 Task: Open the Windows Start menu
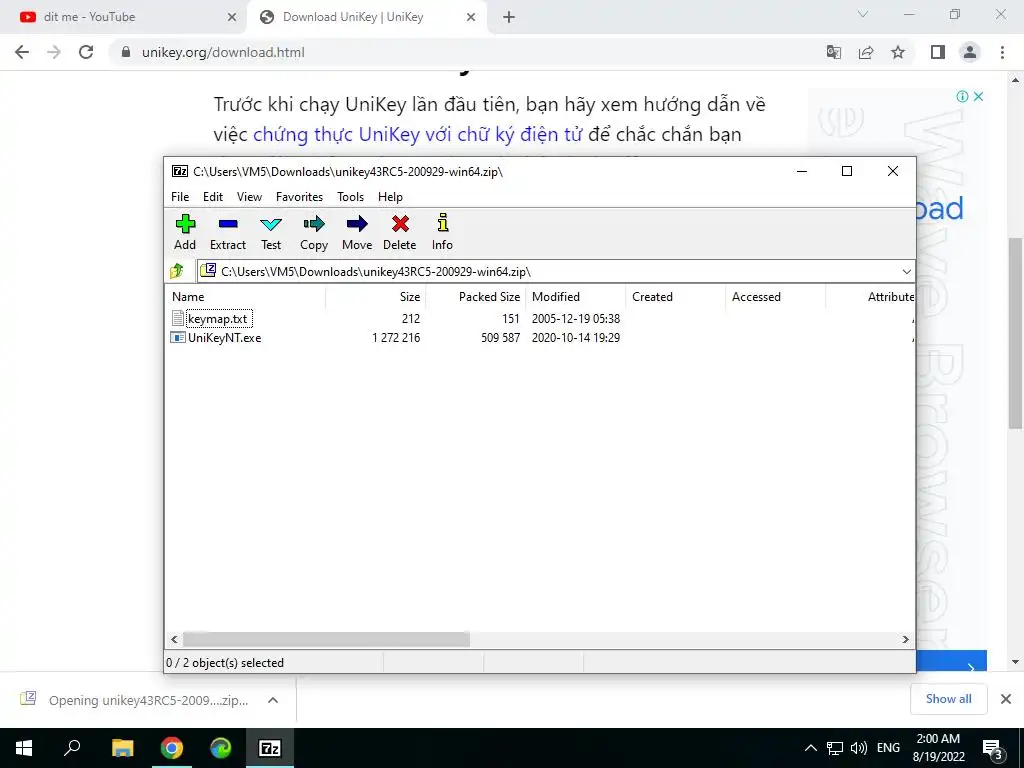[24, 748]
